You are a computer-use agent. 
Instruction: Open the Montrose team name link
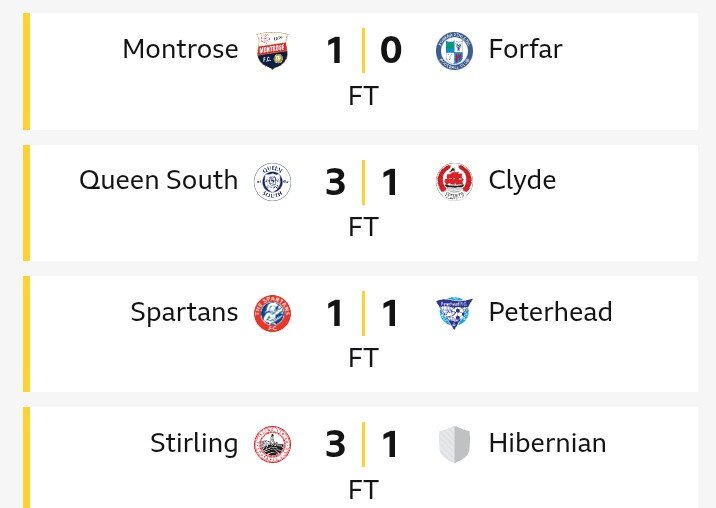[180, 49]
